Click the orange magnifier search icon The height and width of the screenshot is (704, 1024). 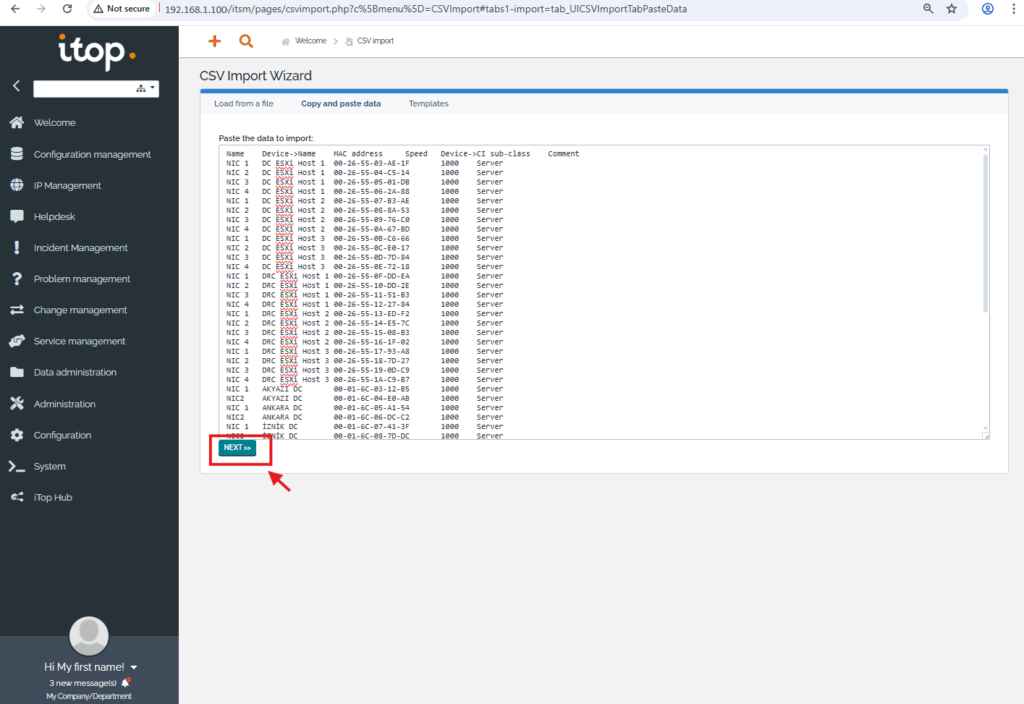tap(246, 41)
